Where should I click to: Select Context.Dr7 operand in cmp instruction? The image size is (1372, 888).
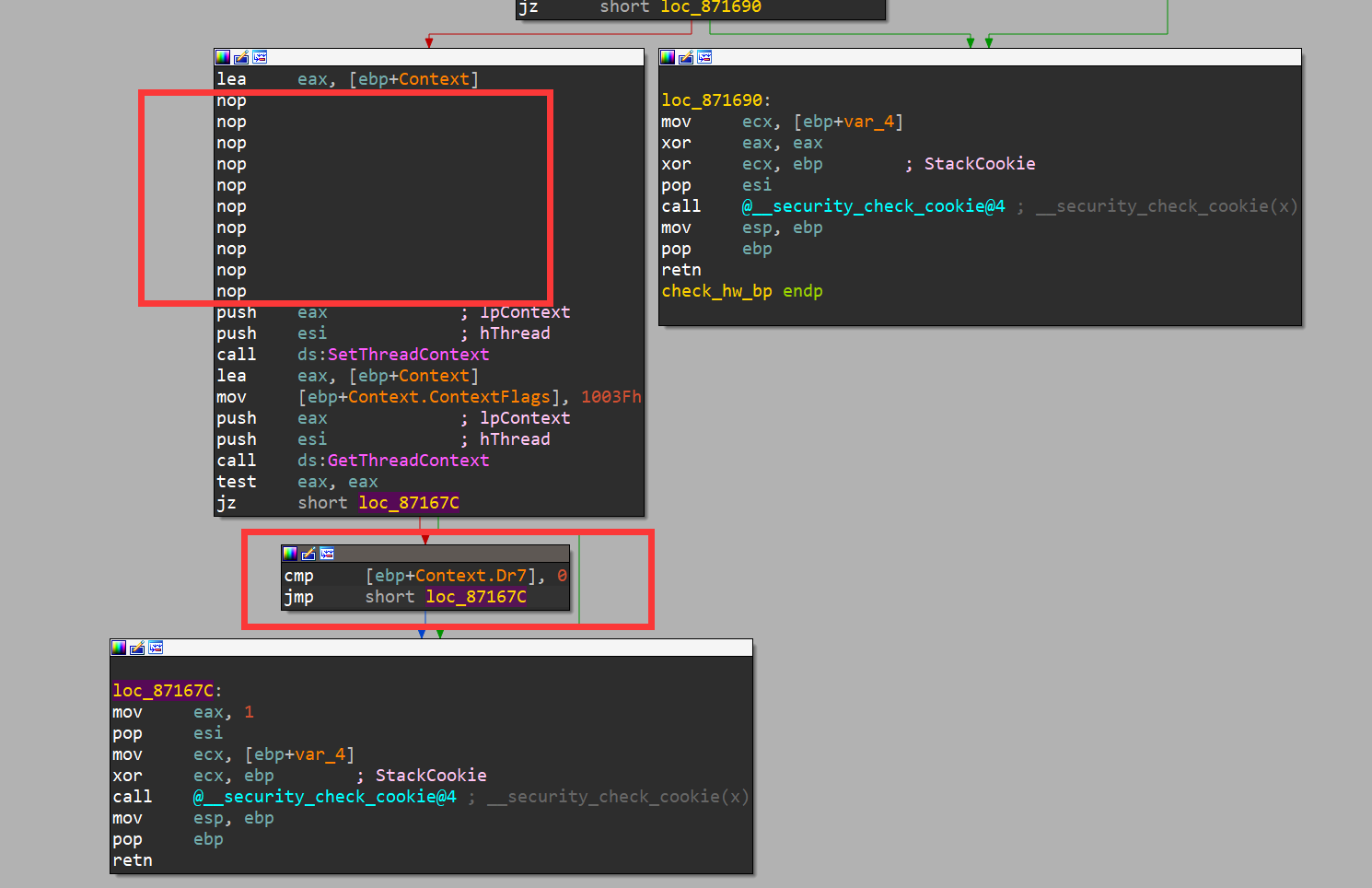(471, 576)
